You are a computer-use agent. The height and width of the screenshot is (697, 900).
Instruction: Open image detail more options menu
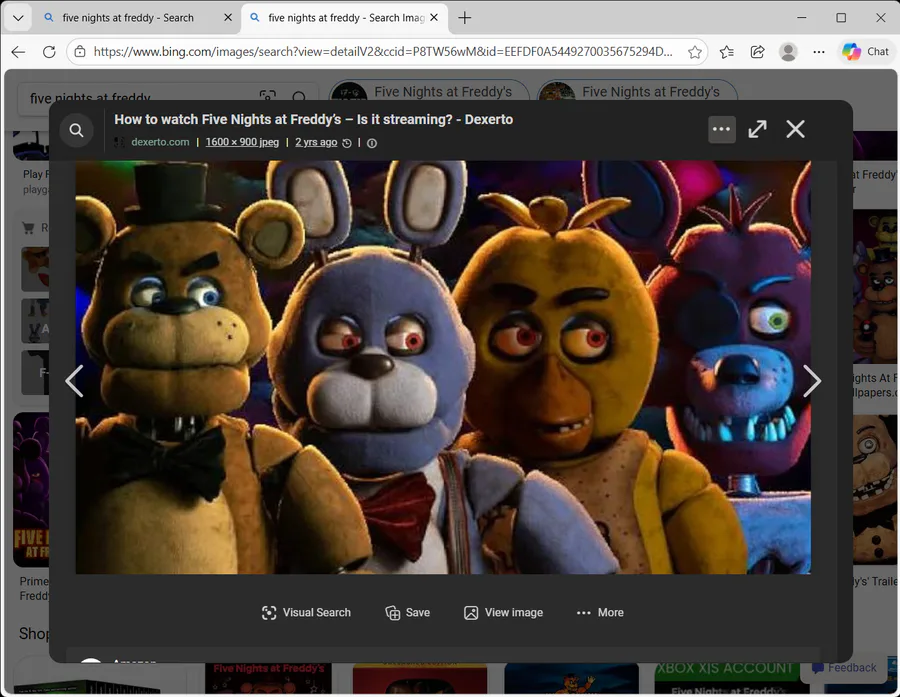click(721, 129)
